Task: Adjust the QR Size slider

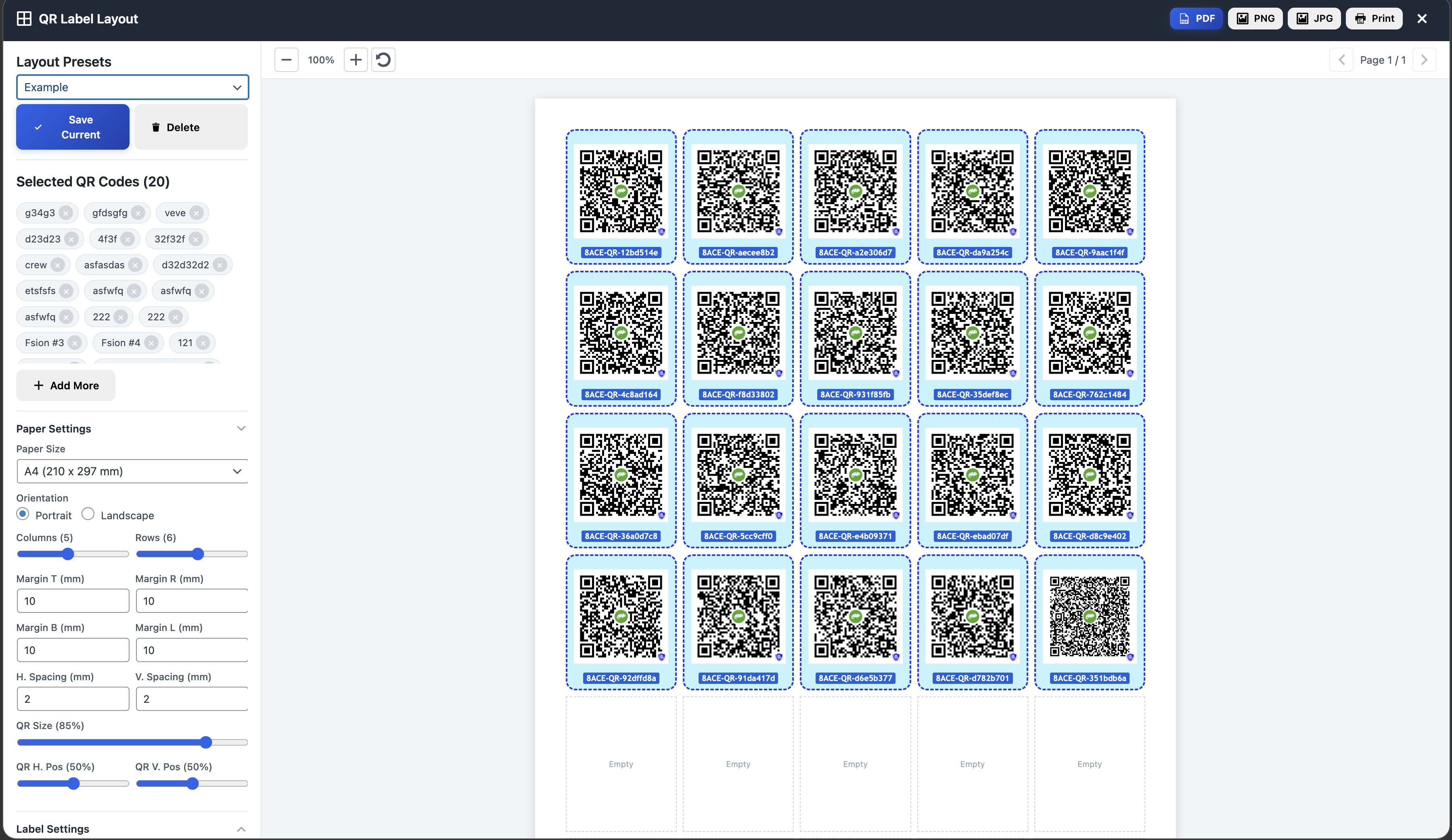Action: 205,743
